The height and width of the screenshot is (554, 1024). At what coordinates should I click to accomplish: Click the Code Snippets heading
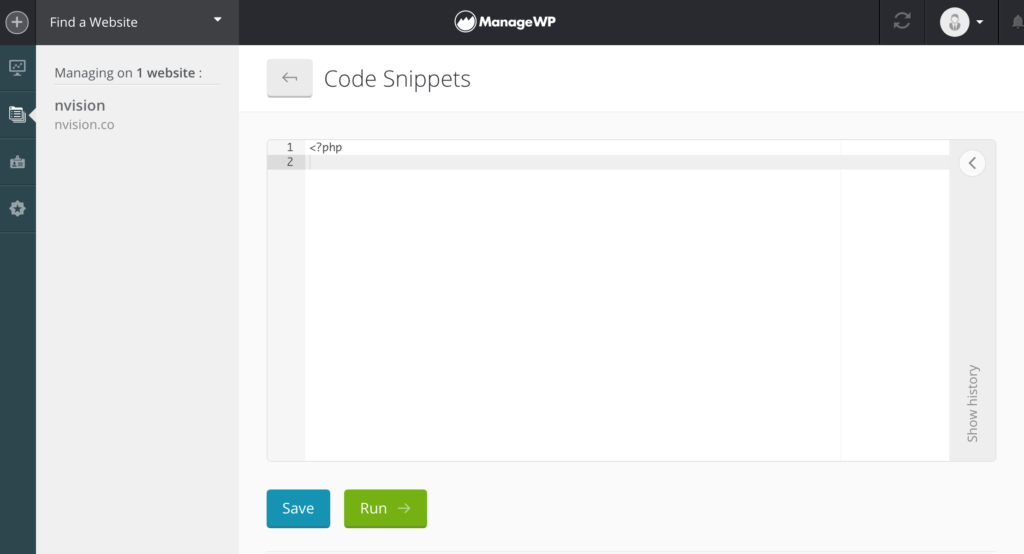click(397, 79)
